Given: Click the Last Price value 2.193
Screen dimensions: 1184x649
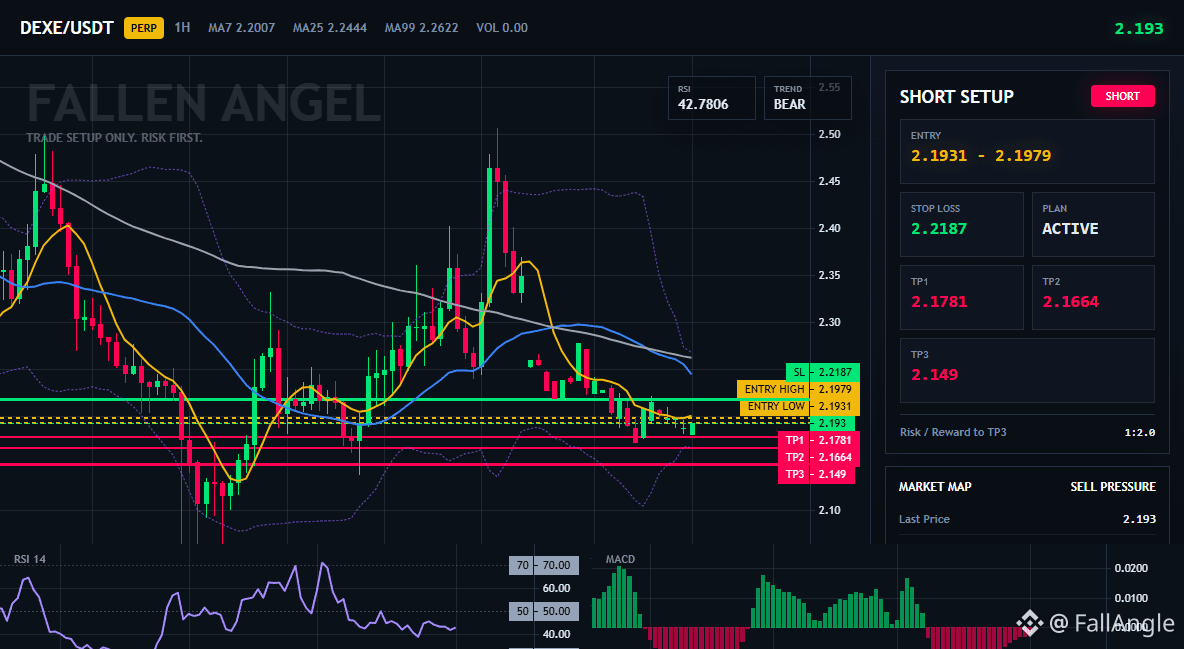Looking at the screenshot, I should tap(1139, 519).
